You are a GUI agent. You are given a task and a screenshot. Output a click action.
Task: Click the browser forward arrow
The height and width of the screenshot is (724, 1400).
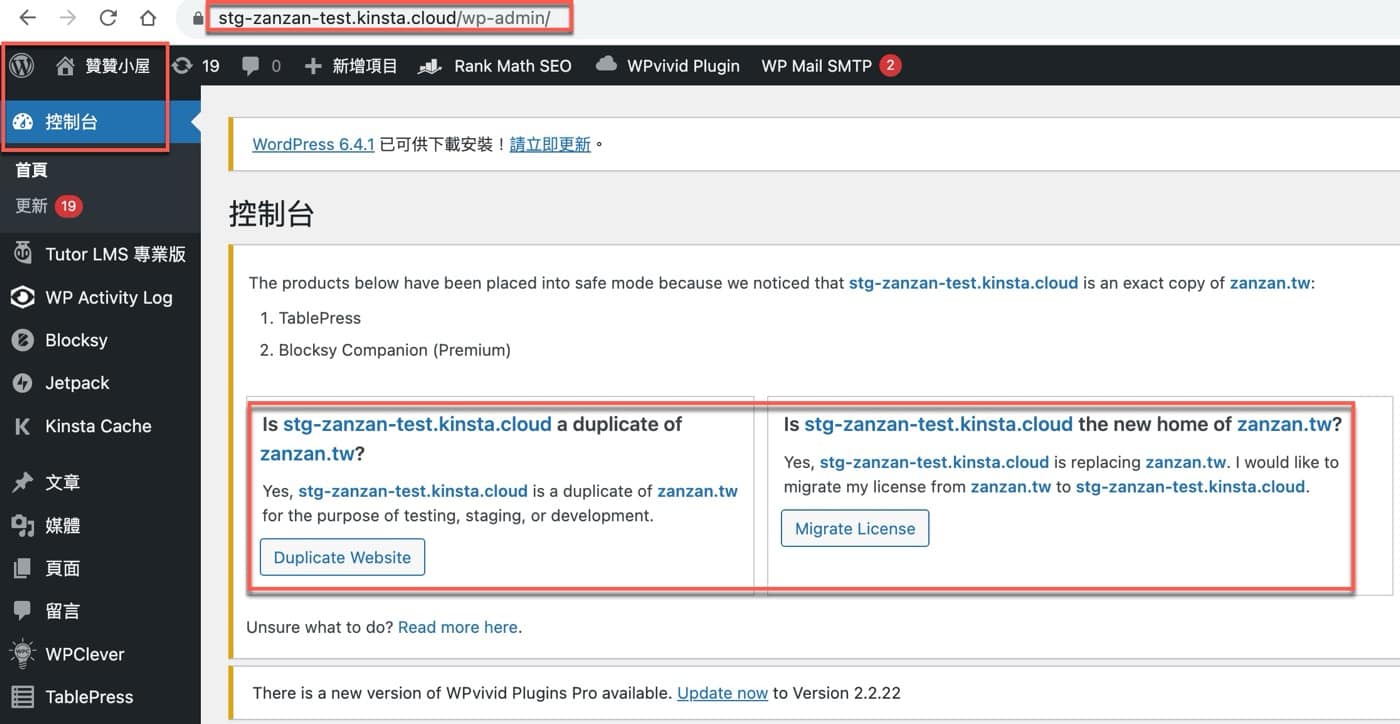click(x=68, y=18)
